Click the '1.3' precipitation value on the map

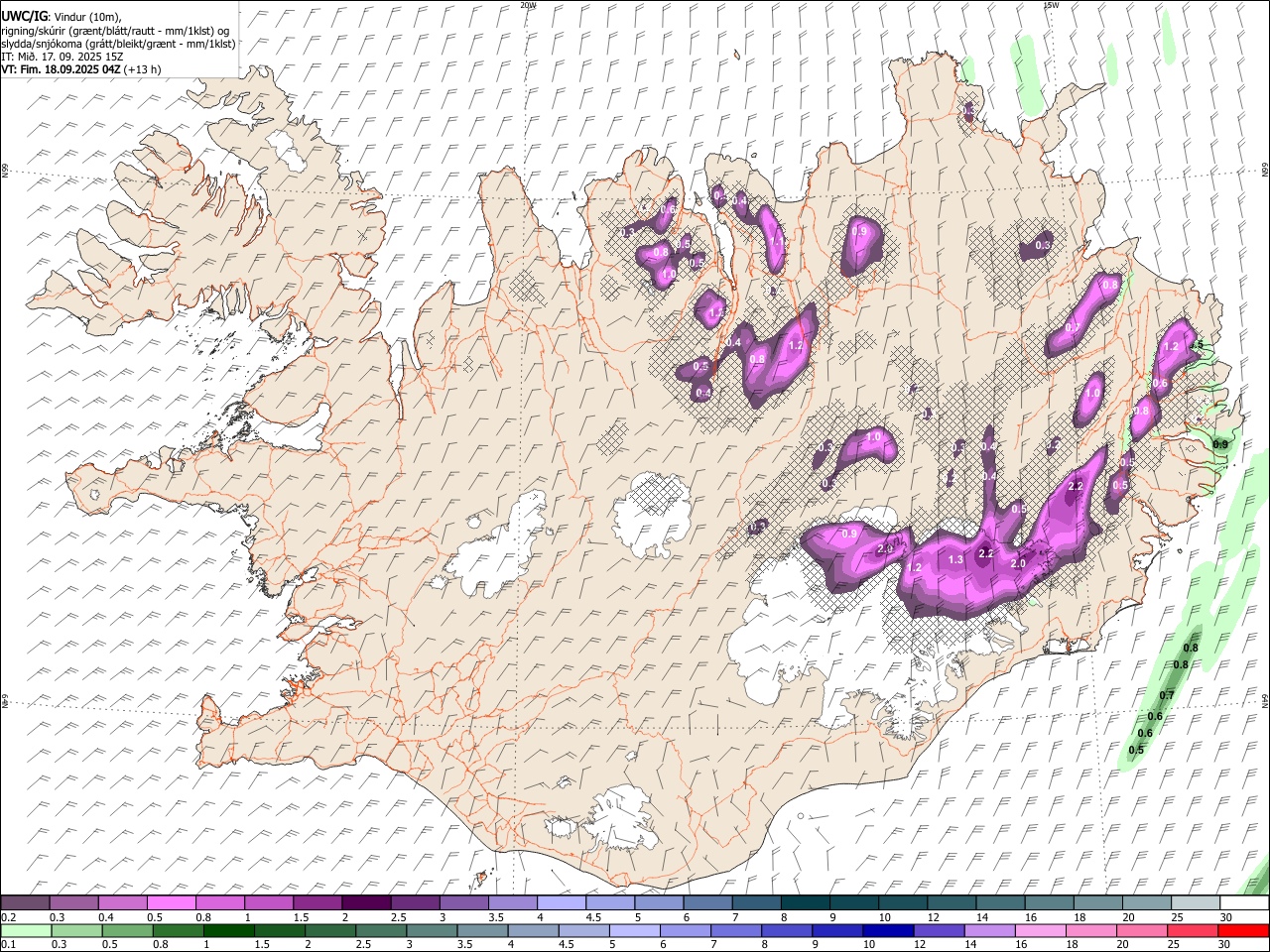(955, 560)
